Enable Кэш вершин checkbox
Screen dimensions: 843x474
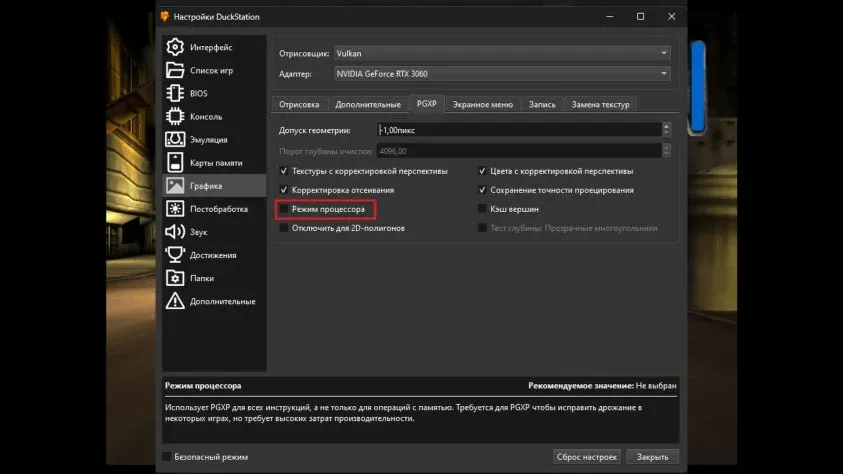coord(482,209)
